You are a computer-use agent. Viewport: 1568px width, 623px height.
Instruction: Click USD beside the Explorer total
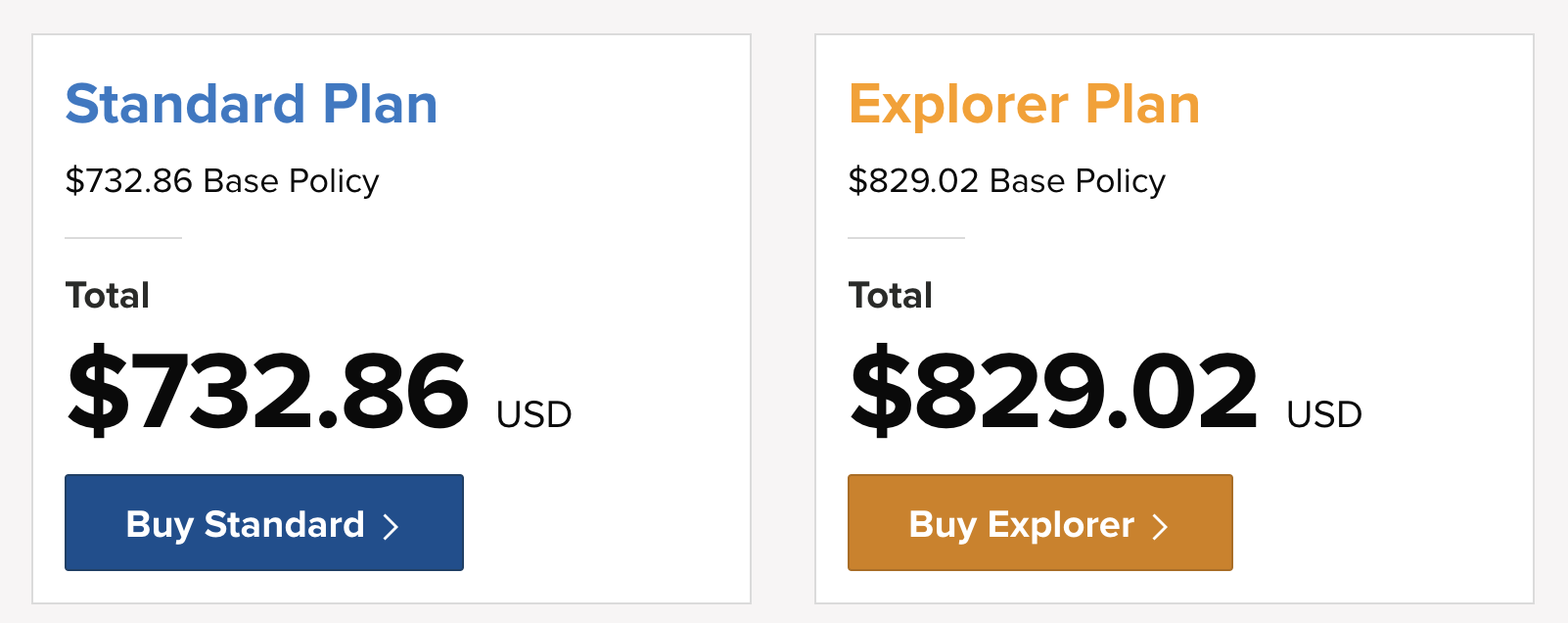(1323, 414)
